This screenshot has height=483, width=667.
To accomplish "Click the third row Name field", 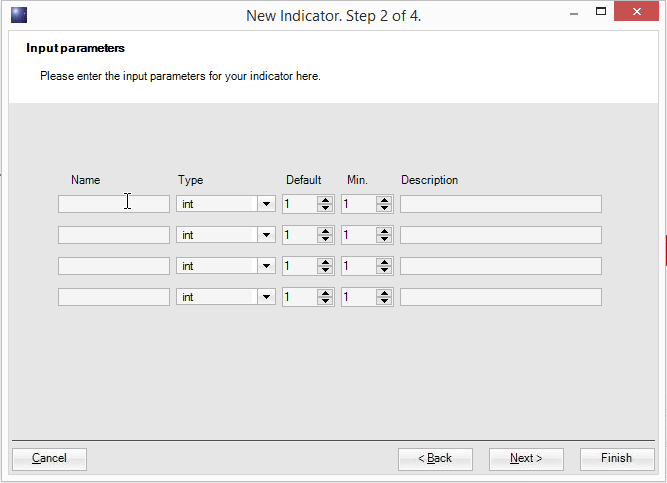I will coord(114,266).
